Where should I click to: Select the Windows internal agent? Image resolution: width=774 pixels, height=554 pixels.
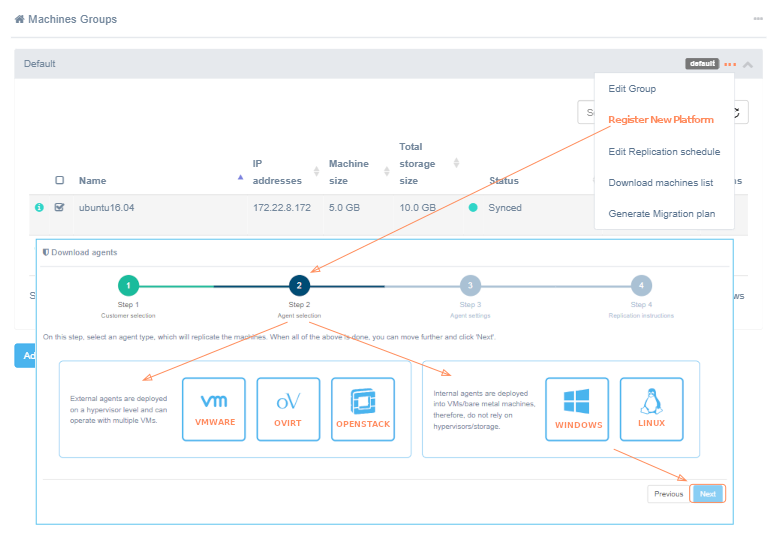click(577, 408)
